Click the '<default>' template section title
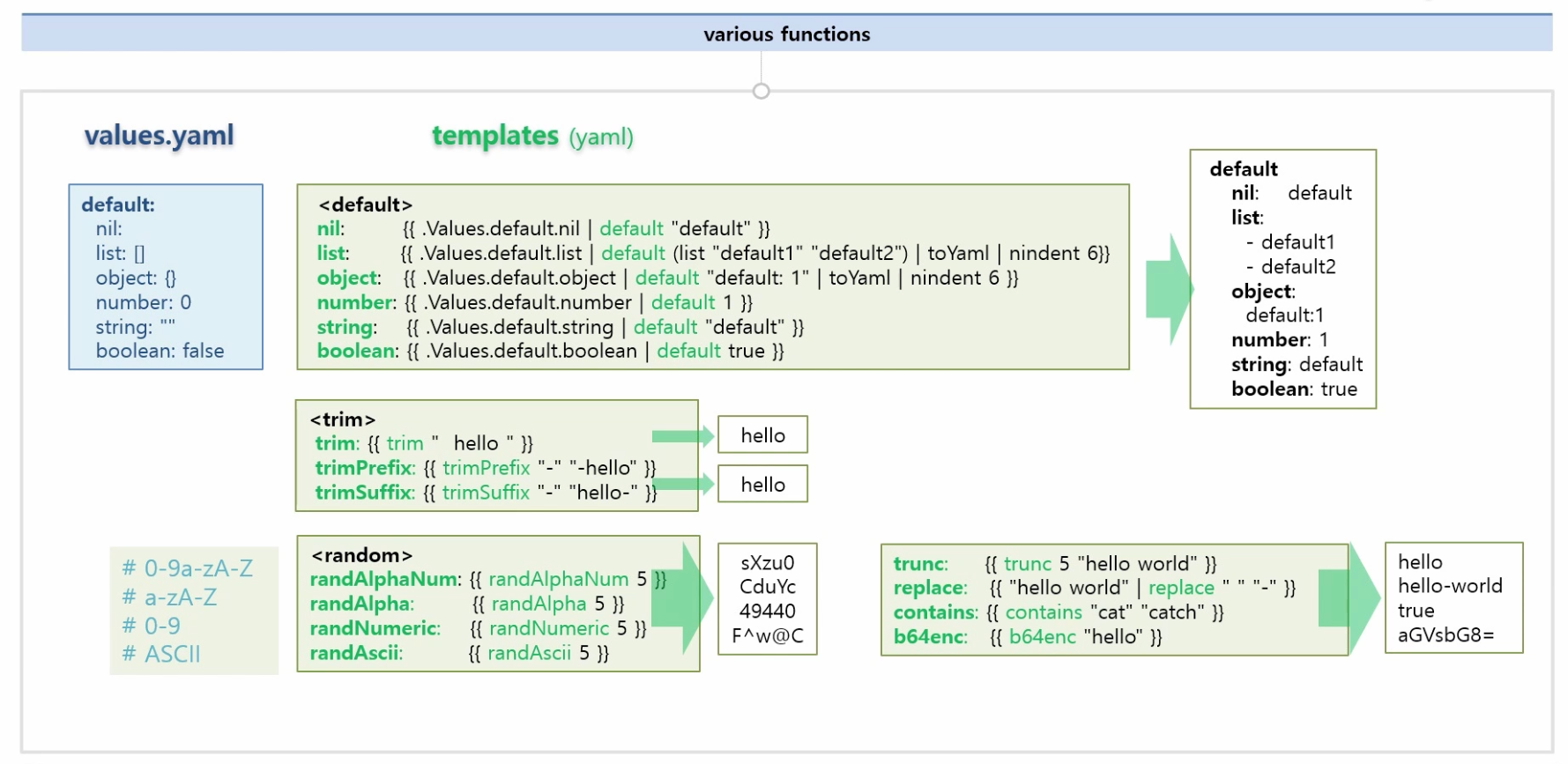 tap(365, 204)
